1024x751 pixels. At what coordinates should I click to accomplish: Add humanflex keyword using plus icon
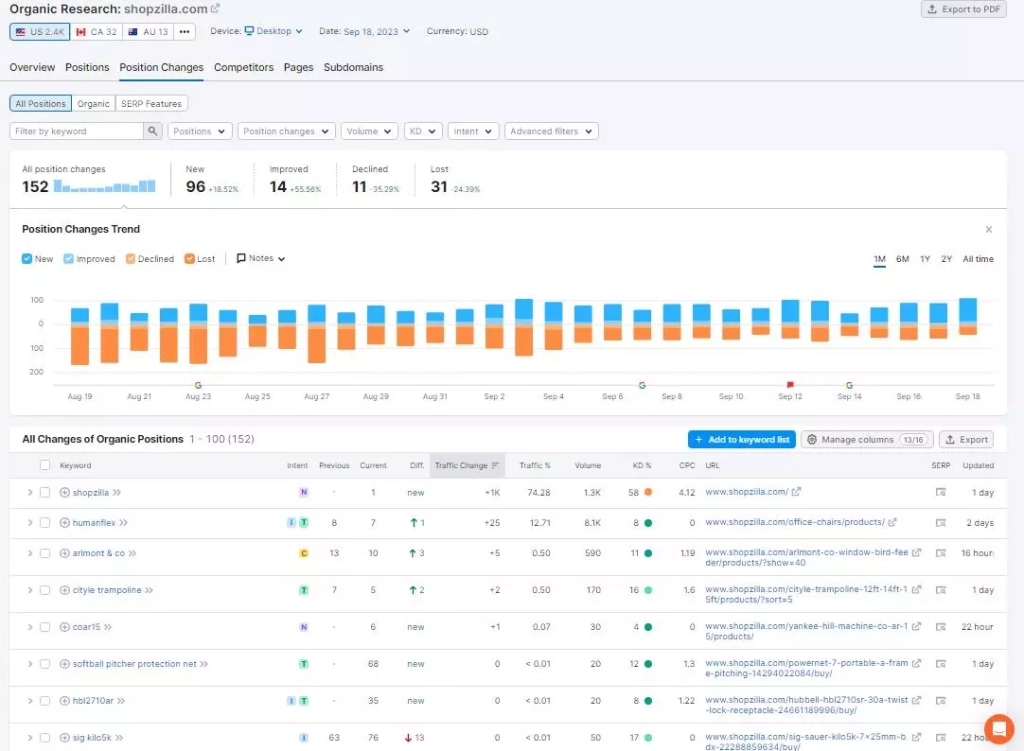(x=65, y=522)
